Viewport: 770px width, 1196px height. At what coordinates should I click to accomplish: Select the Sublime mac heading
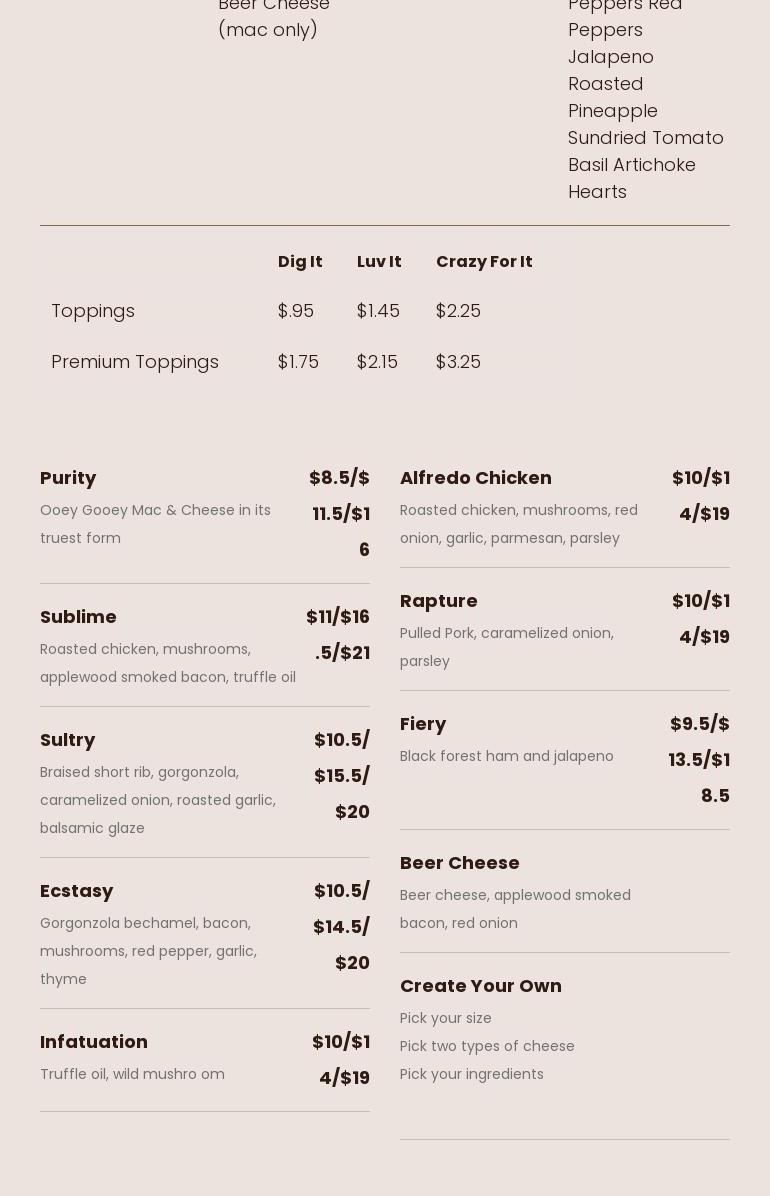pos(78,617)
